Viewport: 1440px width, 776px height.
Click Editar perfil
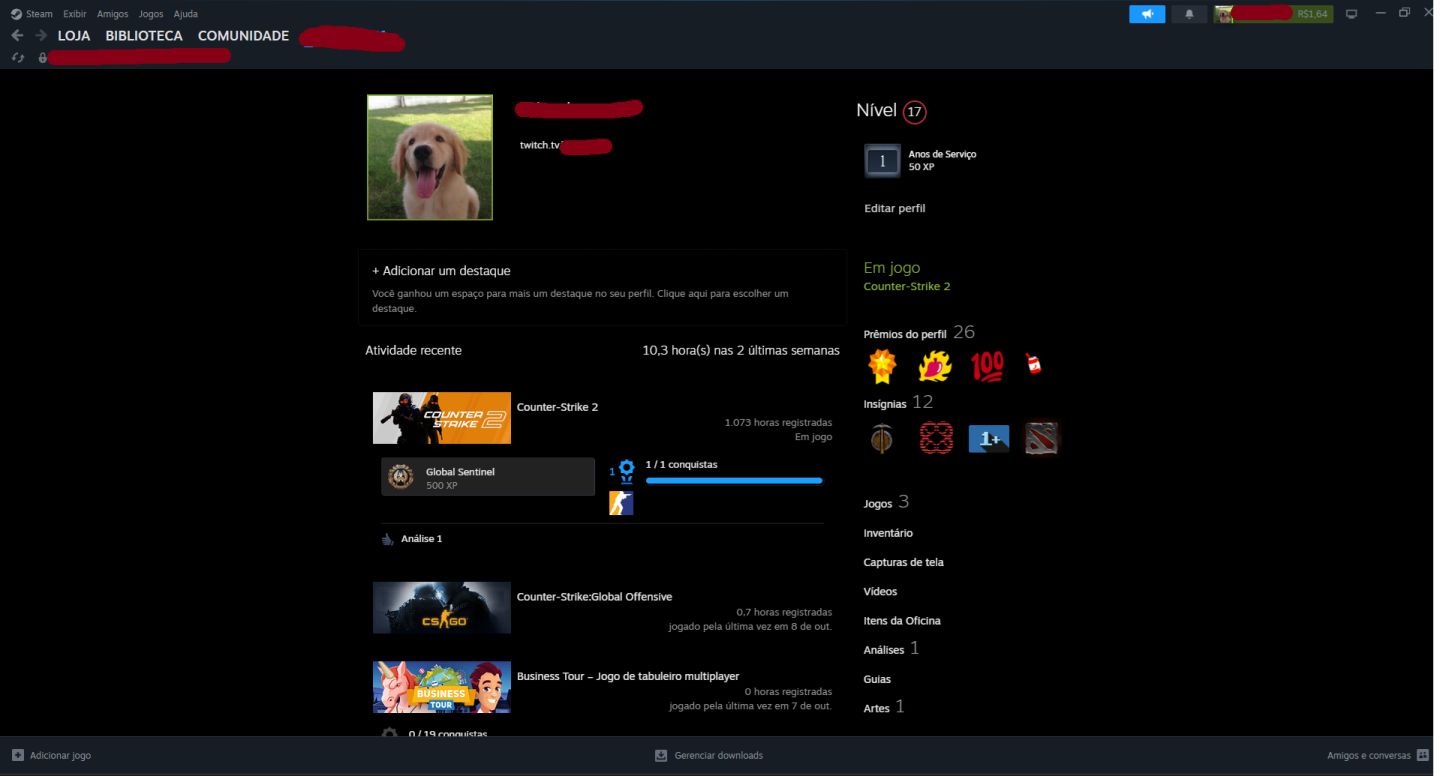point(895,208)
